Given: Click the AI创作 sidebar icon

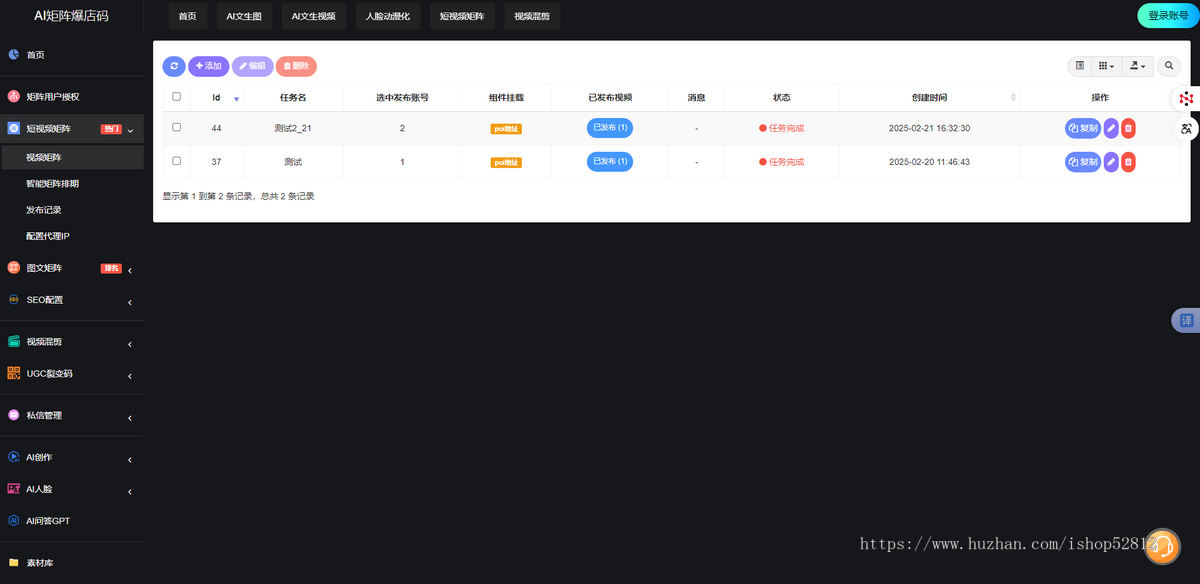Looking at the screenshot, I should tap(14, 457).
